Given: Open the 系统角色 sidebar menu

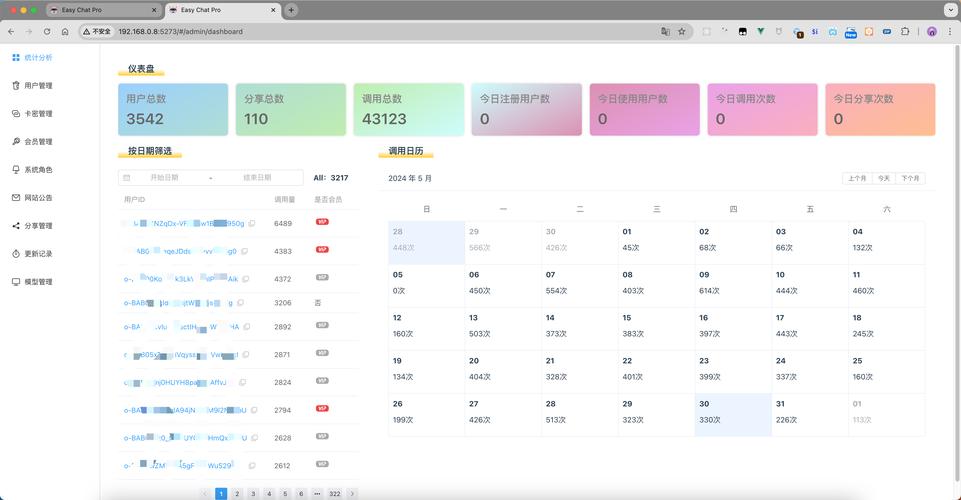Looking at the screenshot, I should coord(32,170).
